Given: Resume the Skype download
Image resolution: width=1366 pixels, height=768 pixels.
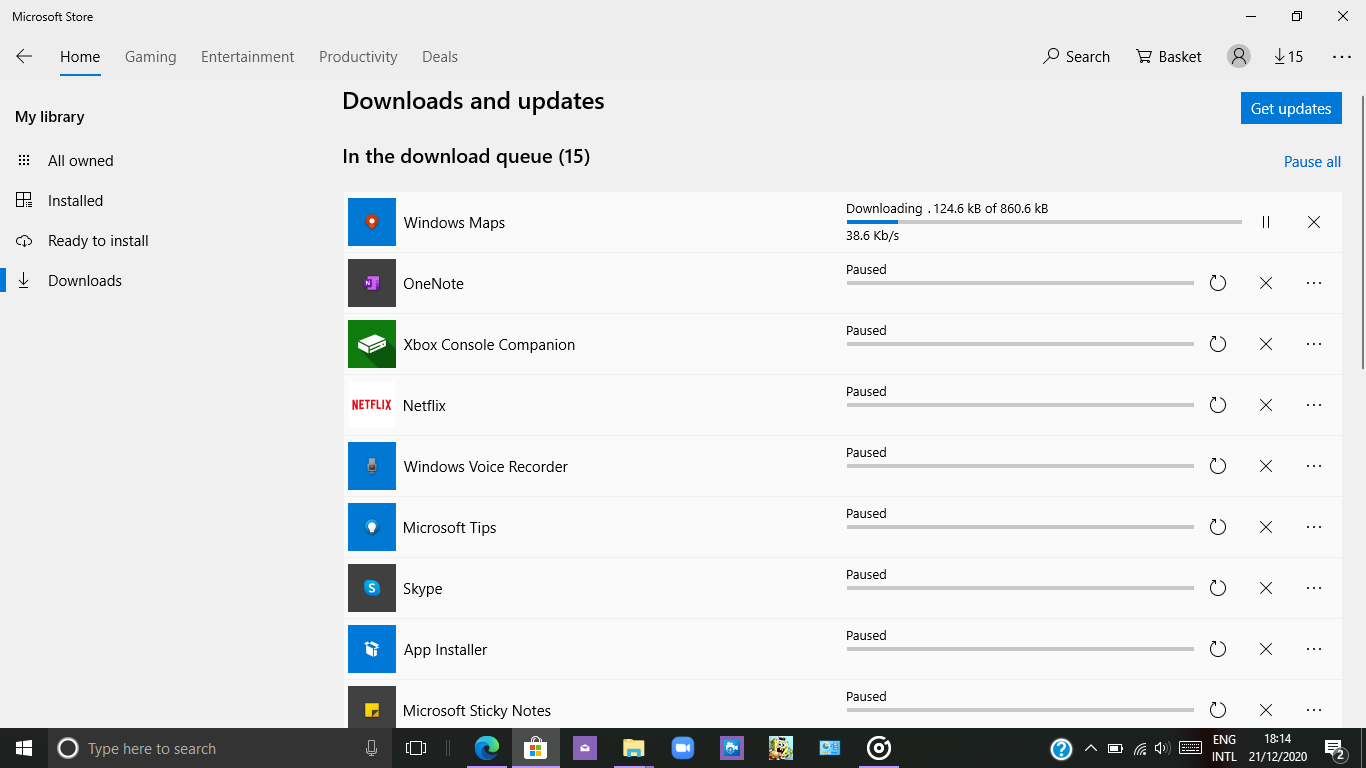Looking at the screenshot, I should (x=1218, y=588).
